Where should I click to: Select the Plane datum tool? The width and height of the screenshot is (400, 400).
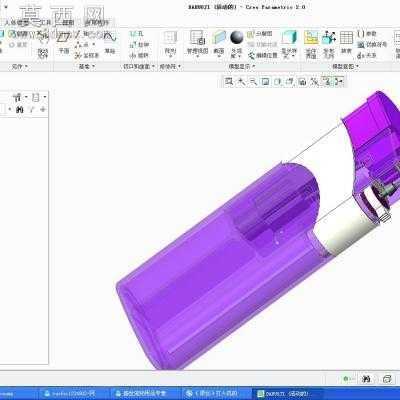click(64, 41)
